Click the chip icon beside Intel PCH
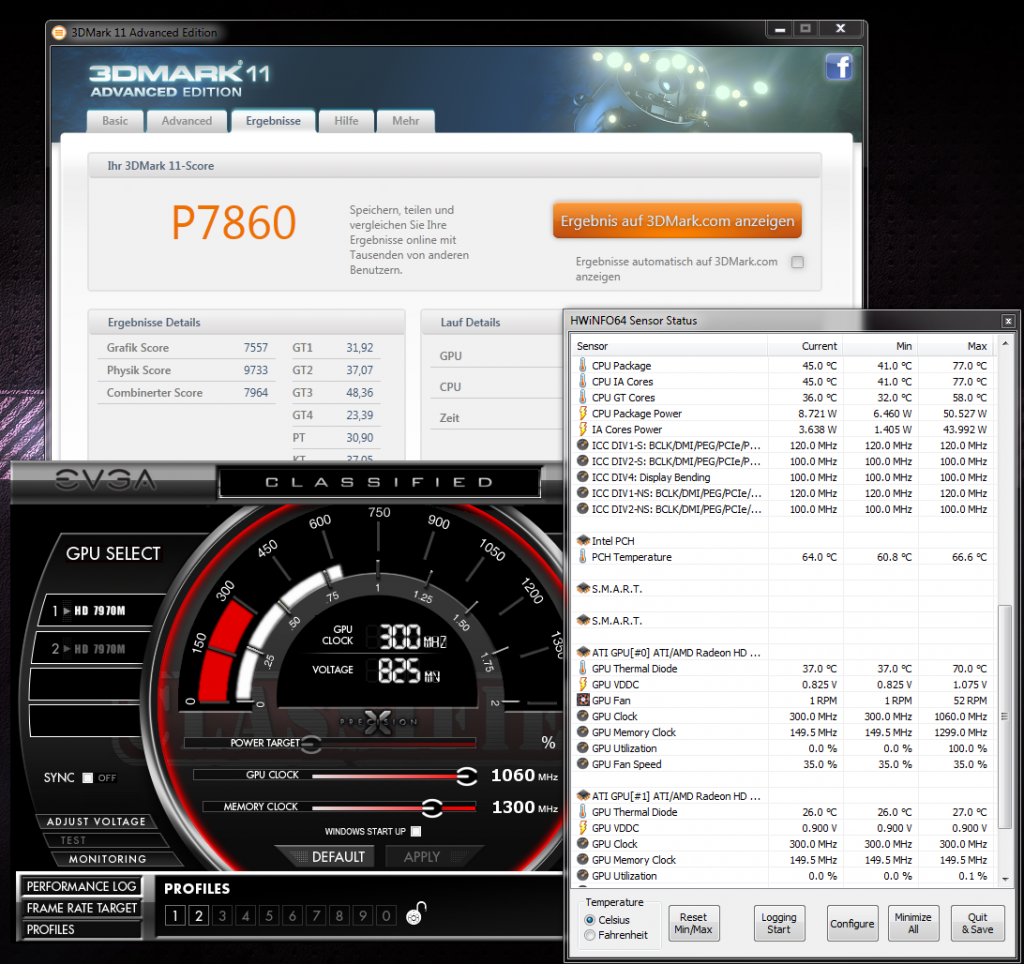The height and width of the screenshot is (964, 1024). pyautogui.click(x=583, y=540)
